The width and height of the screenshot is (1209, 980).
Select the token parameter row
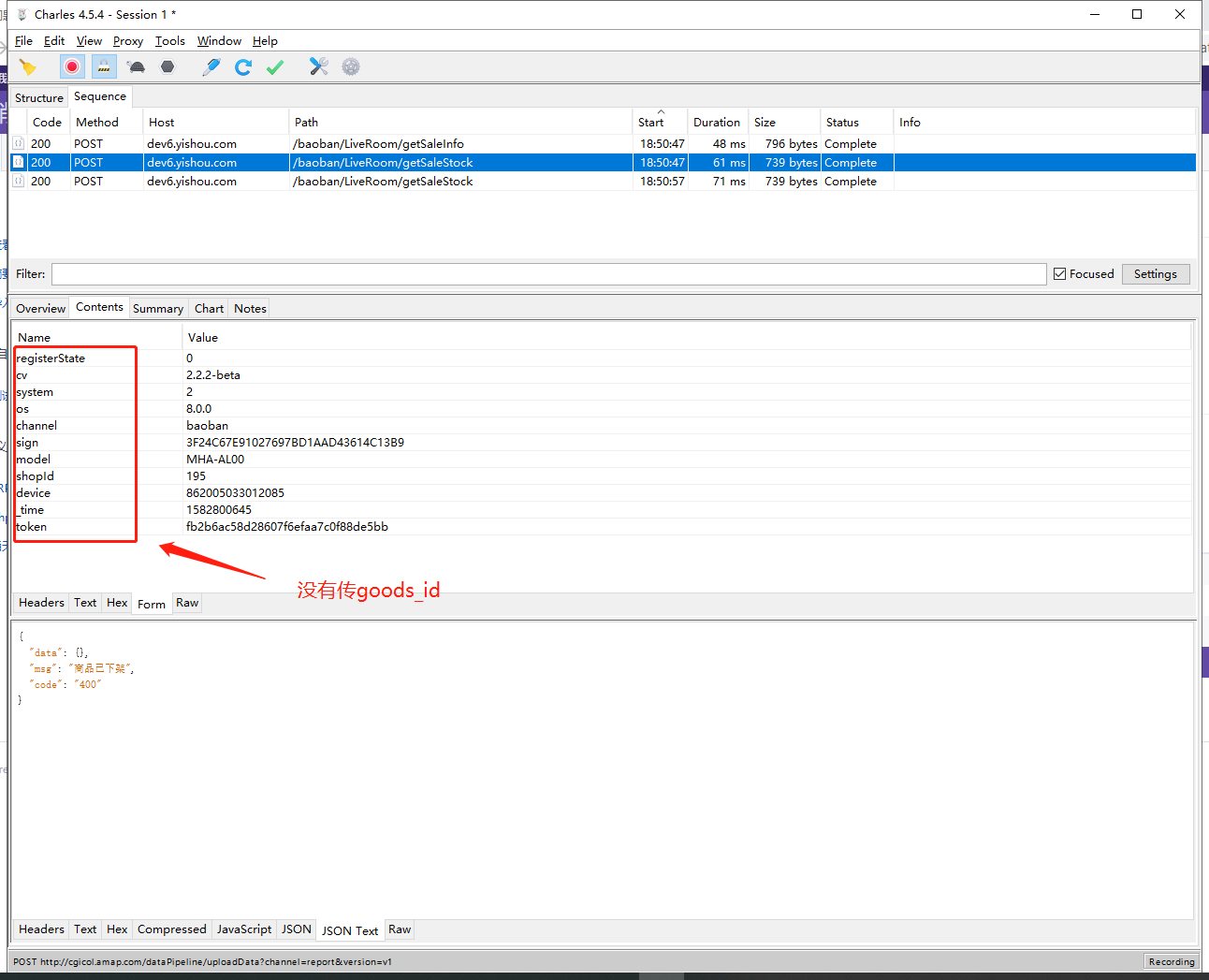(602, 527)
